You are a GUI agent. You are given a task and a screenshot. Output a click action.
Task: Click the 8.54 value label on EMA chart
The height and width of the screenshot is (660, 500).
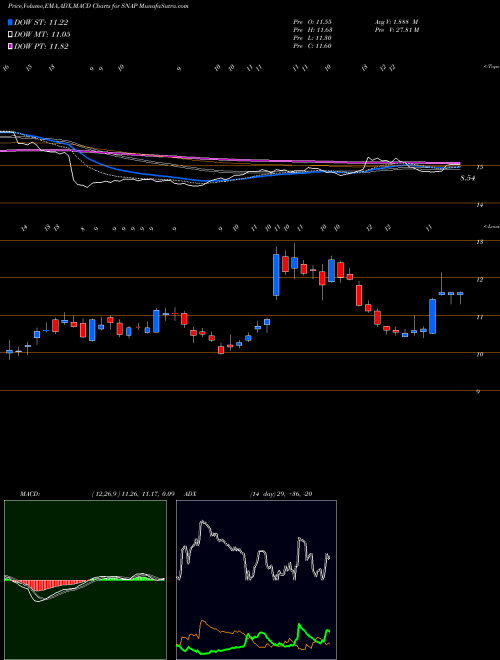467,178
